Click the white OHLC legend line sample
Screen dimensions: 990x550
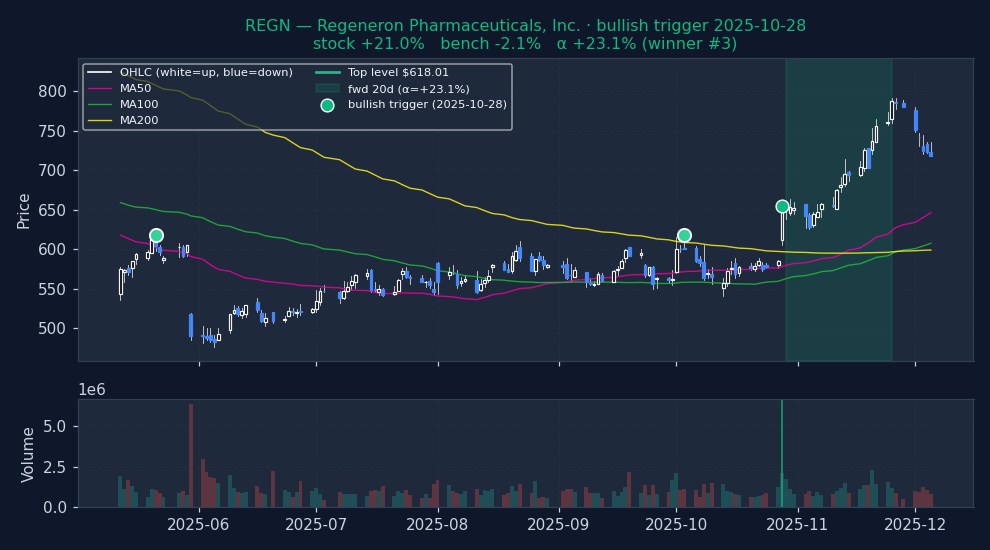tap(100, 73)
